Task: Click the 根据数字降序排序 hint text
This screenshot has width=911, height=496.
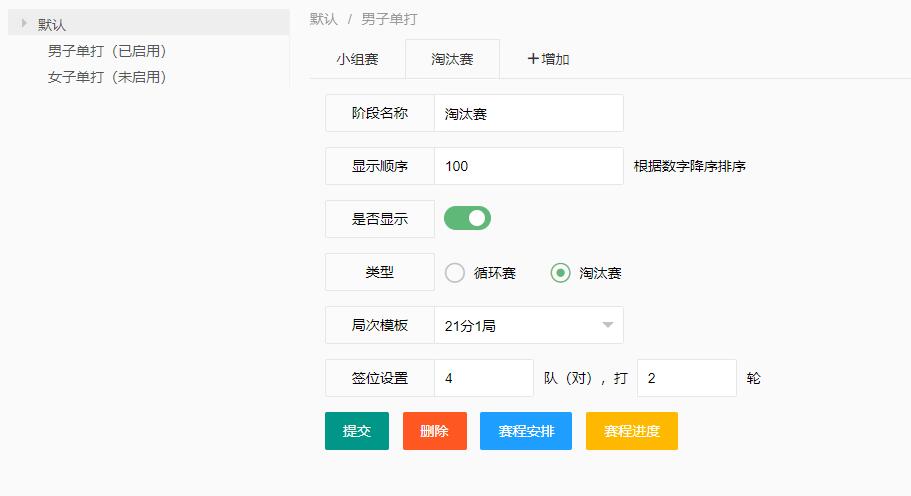Action: click(690, 167)
